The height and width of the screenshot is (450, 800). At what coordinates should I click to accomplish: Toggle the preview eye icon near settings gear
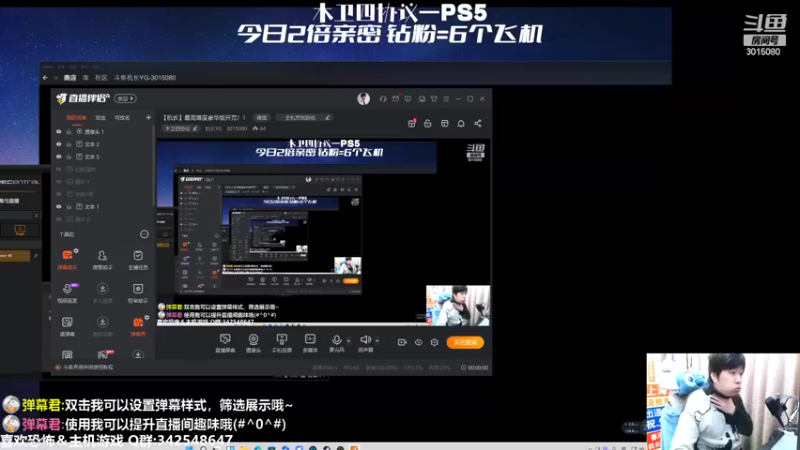click(x=418, y=342)
